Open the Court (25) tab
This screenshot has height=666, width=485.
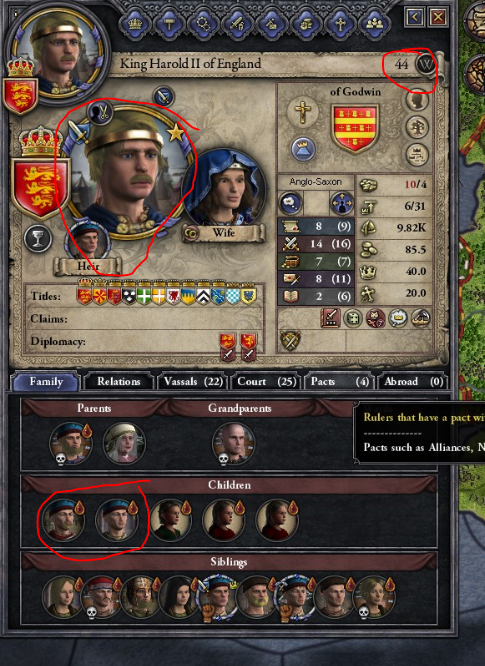coord(266,381)
